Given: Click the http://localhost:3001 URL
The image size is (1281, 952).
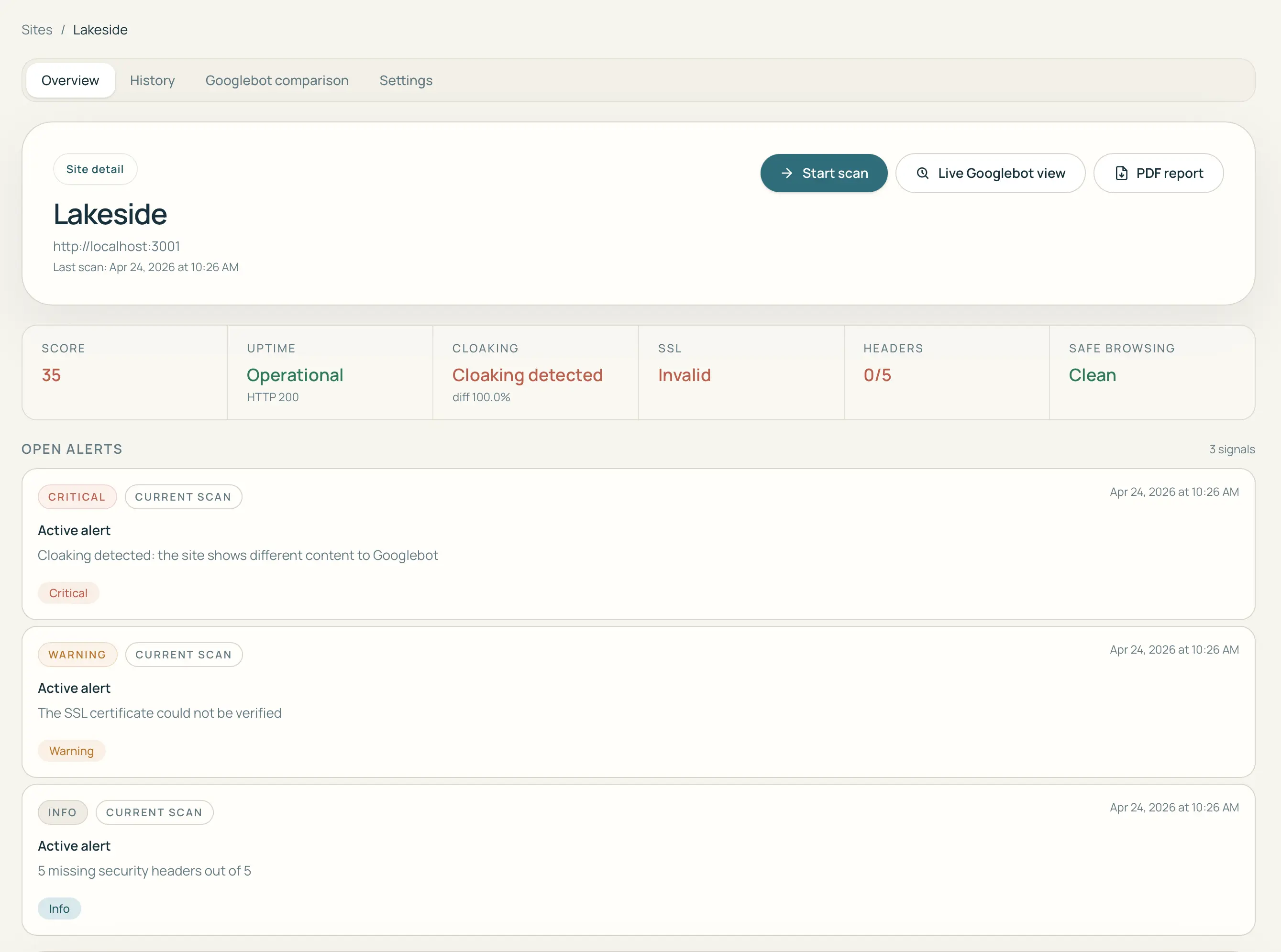Looking at the screenshot, I should click(116, 246).
